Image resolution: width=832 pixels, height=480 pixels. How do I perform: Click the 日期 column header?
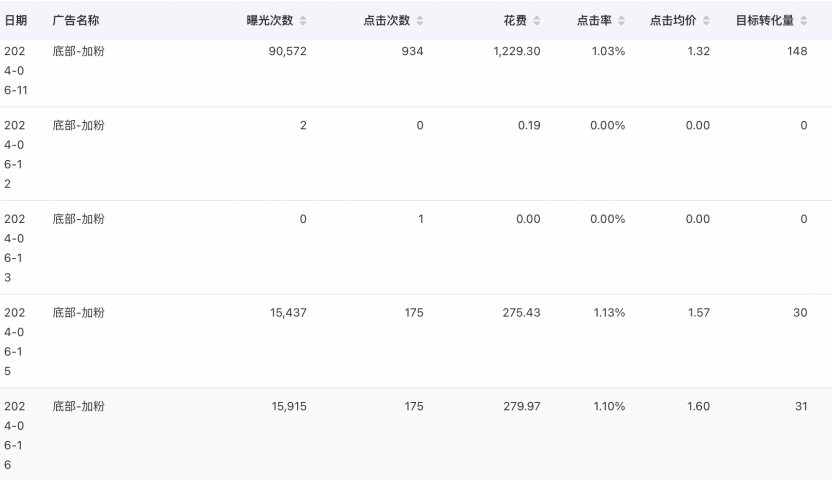(x=16, y=21)
